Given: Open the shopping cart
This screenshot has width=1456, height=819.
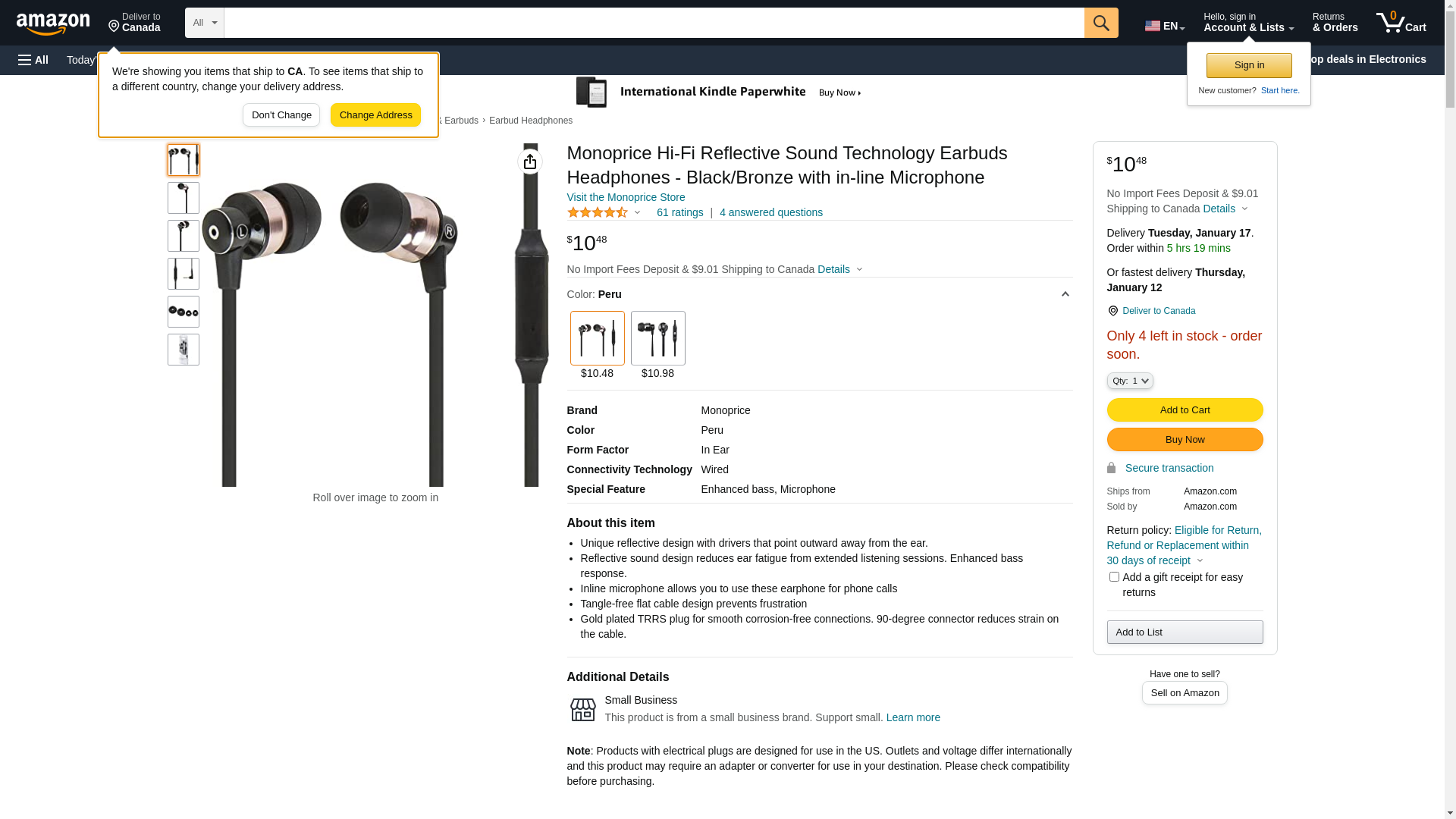Looking at the screenshot, I should click(1401, 23).
